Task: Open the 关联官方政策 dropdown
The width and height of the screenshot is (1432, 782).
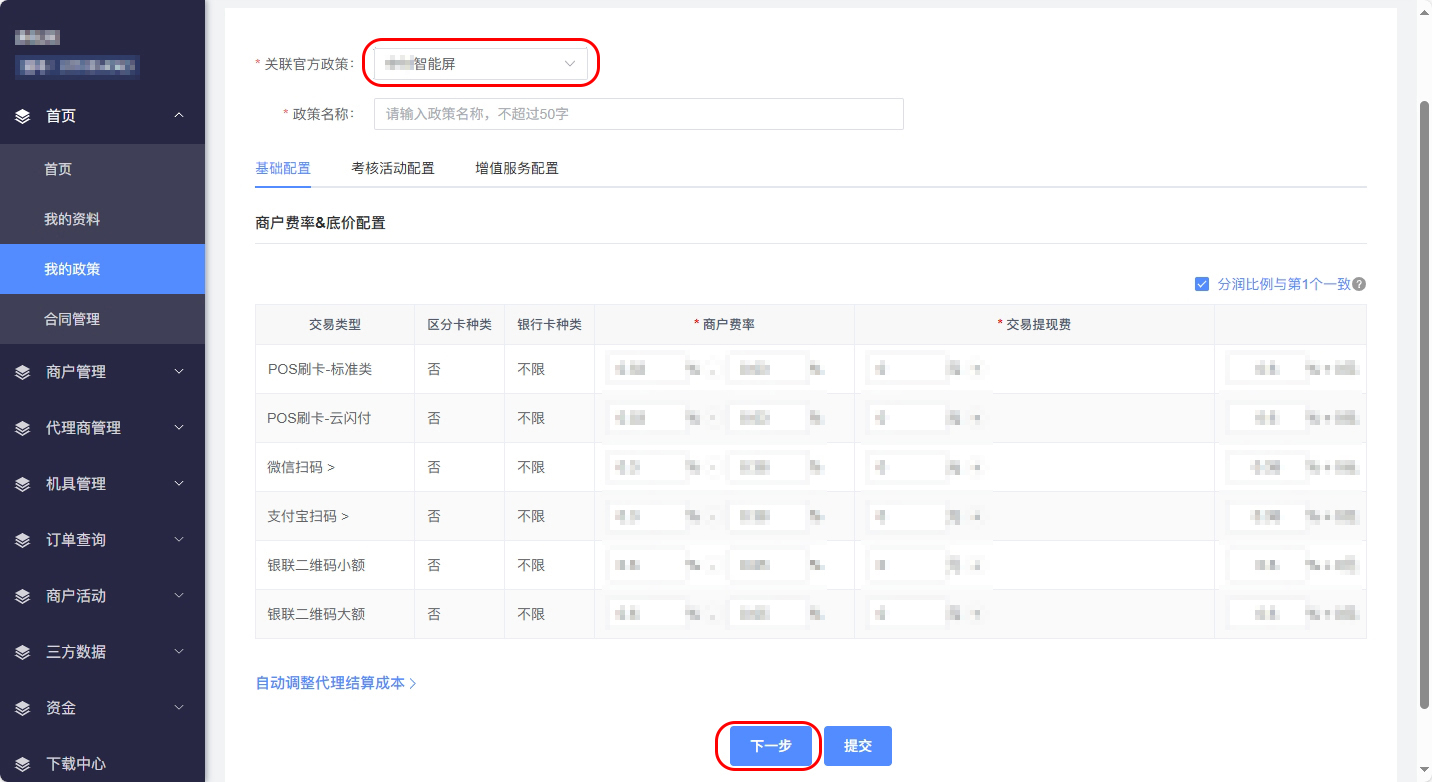Action: pos(480,64)
